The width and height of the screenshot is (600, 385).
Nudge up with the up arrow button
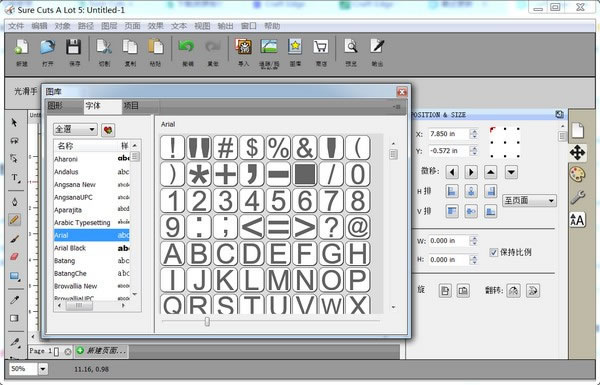pyautogui.click(x=491, y=172)
